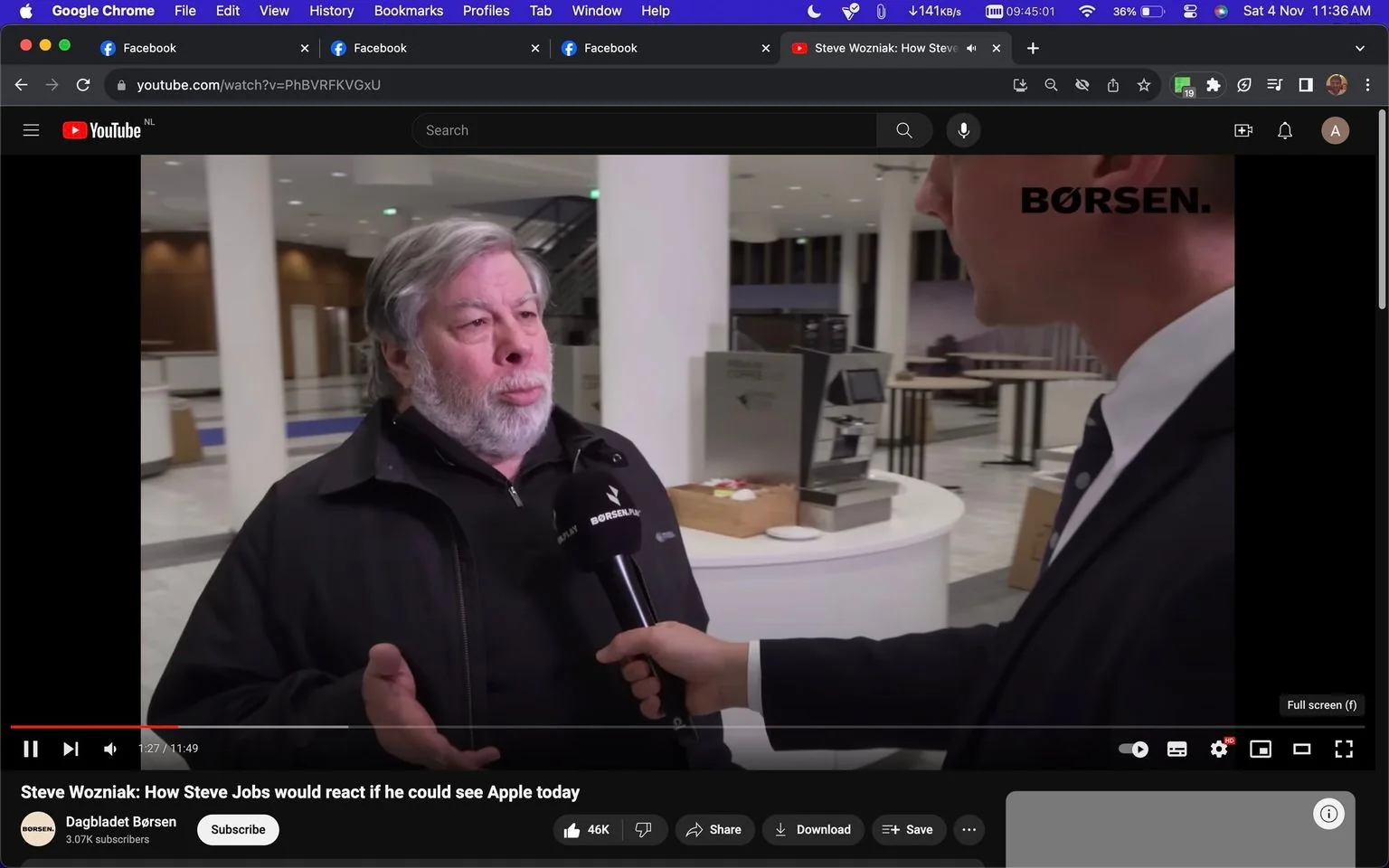This screenshot has height=868, width=1389.
Task: Open the Profiles menu
Action: (x=486, y=11)
